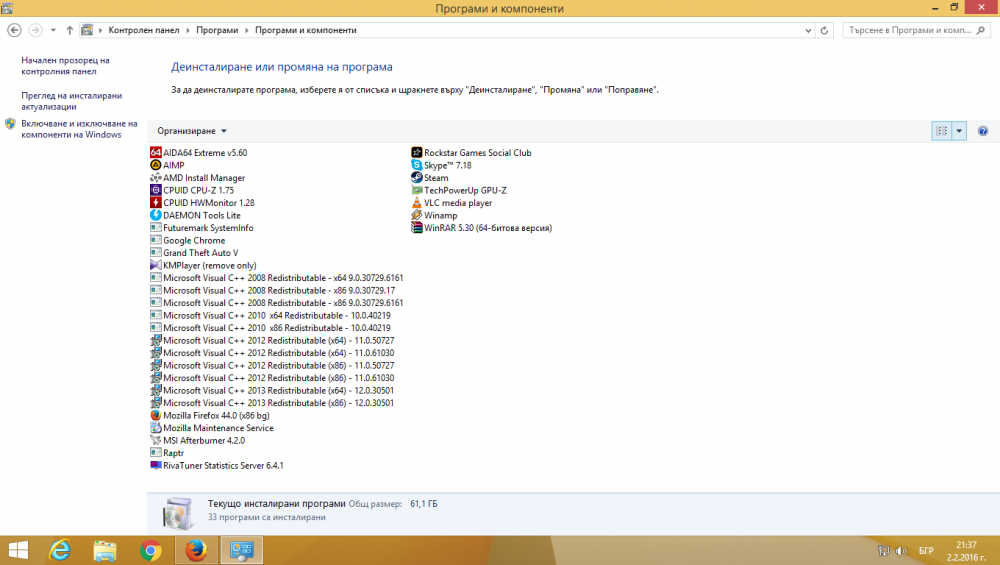Screen dimensions: 1000x565
Task: Select the Futuremark SystemInfo entry
Action: [x=202, y=228]
